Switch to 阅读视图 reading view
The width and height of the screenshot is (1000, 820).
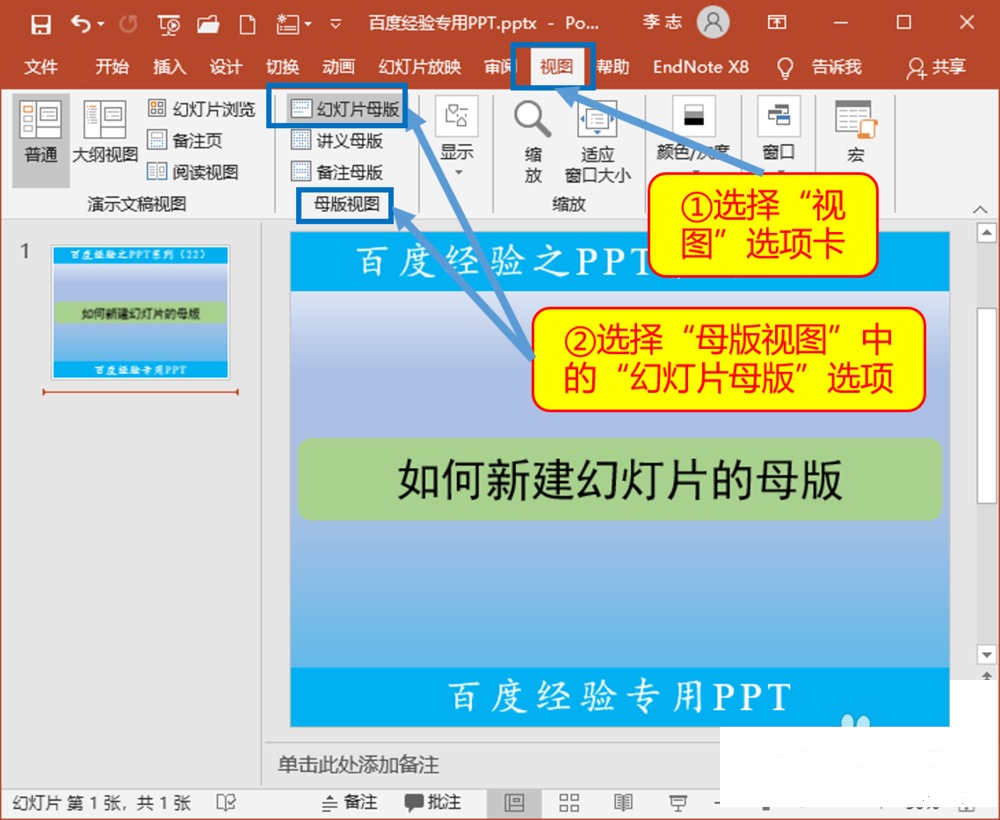point(193,172)
